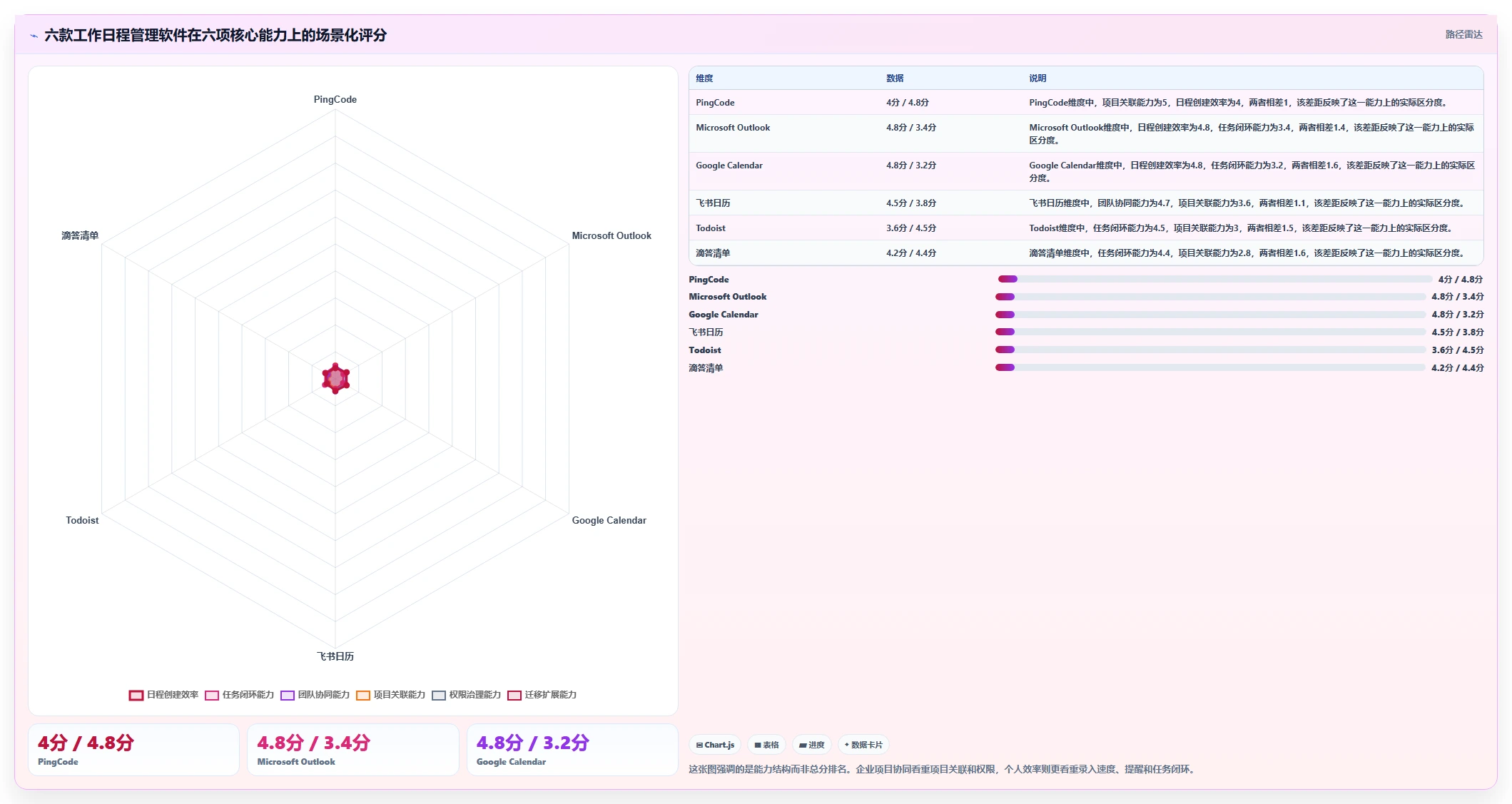Image resolution: width=1512 pixels, height=804 pixels.
Task: Click the PingCode progress bar
Action: pyautogui.click(x=1214, y=279)
